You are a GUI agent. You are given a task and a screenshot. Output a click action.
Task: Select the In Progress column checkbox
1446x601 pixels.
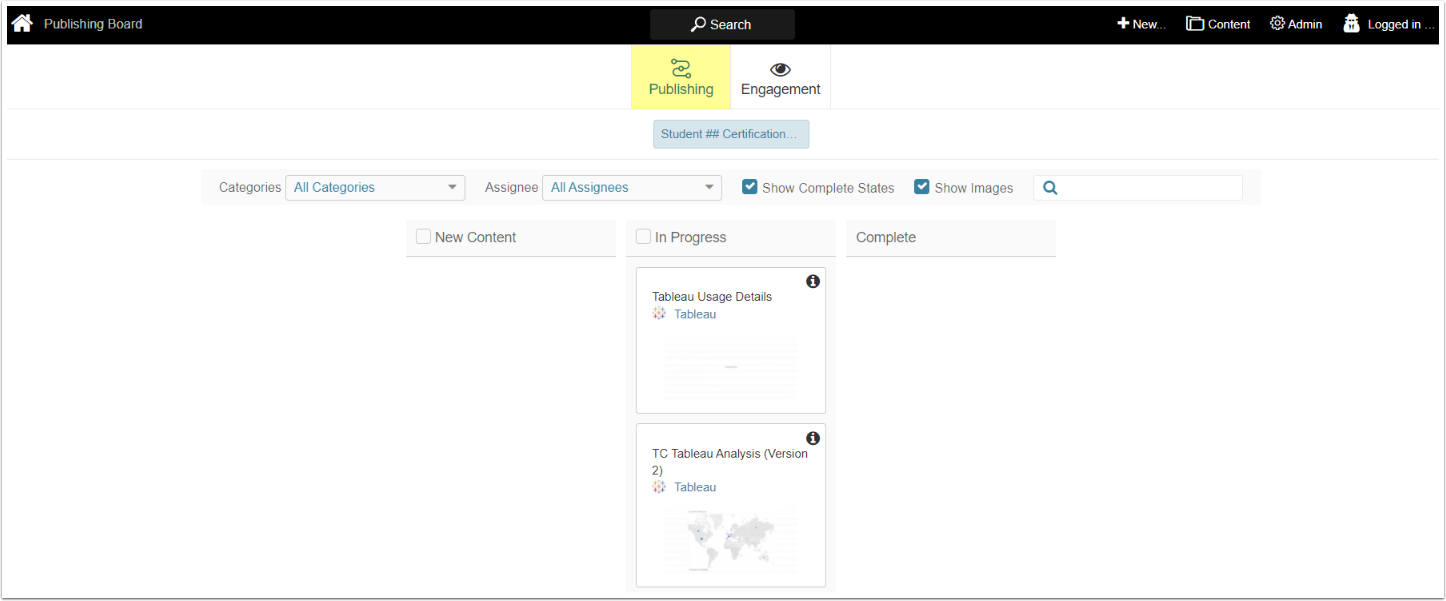tap(643, 237)
